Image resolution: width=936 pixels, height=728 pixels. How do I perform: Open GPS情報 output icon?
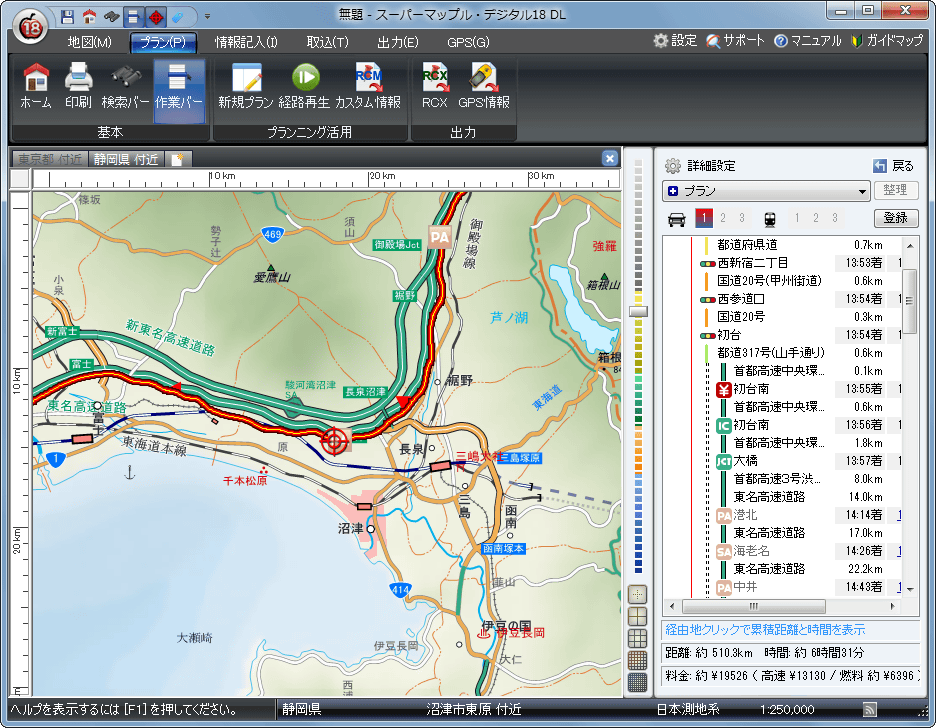pos(484,86)
